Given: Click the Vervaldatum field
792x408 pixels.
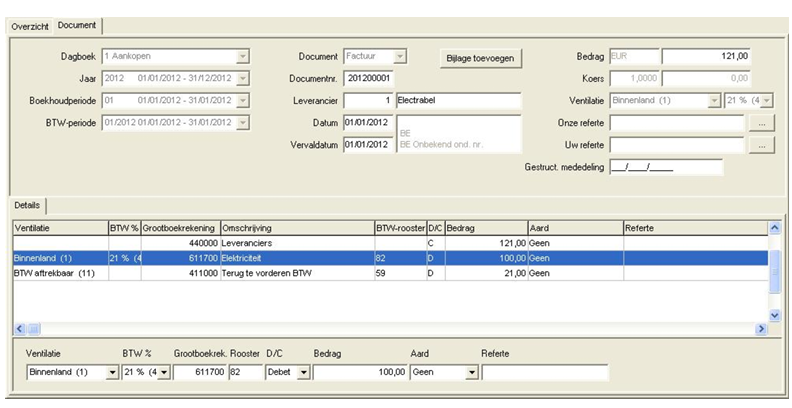Looking at the screenshot, I should (369, 144).
